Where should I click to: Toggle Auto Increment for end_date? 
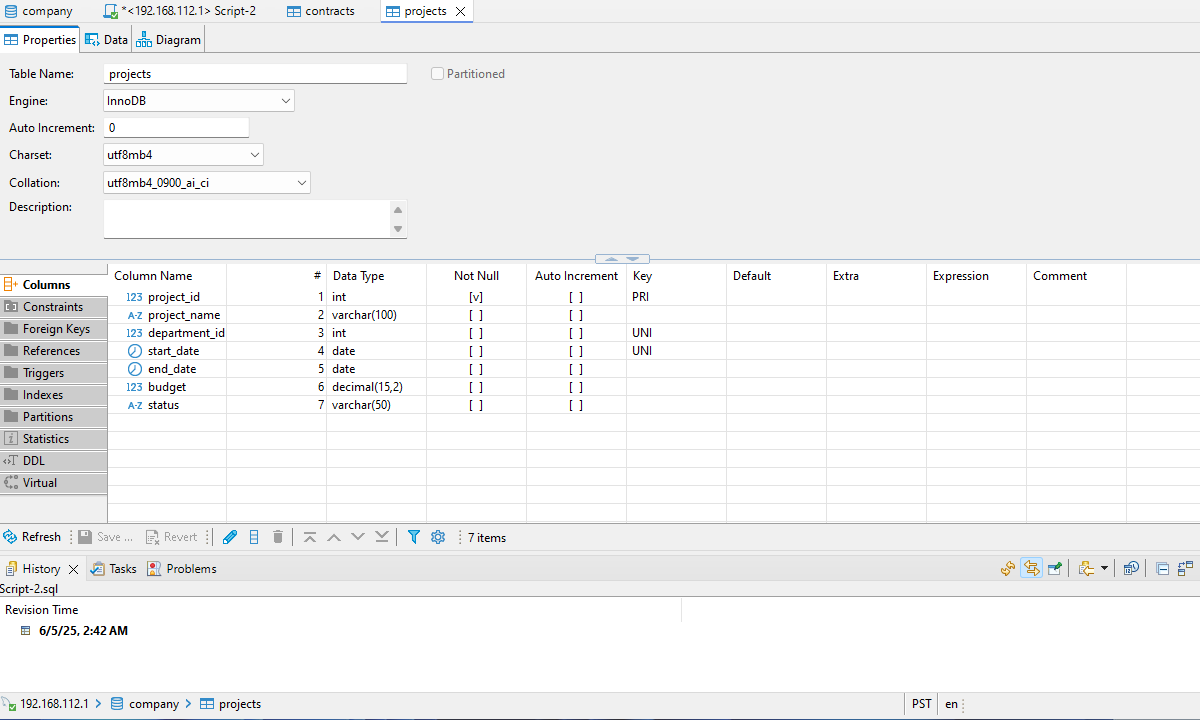point(576,369)
